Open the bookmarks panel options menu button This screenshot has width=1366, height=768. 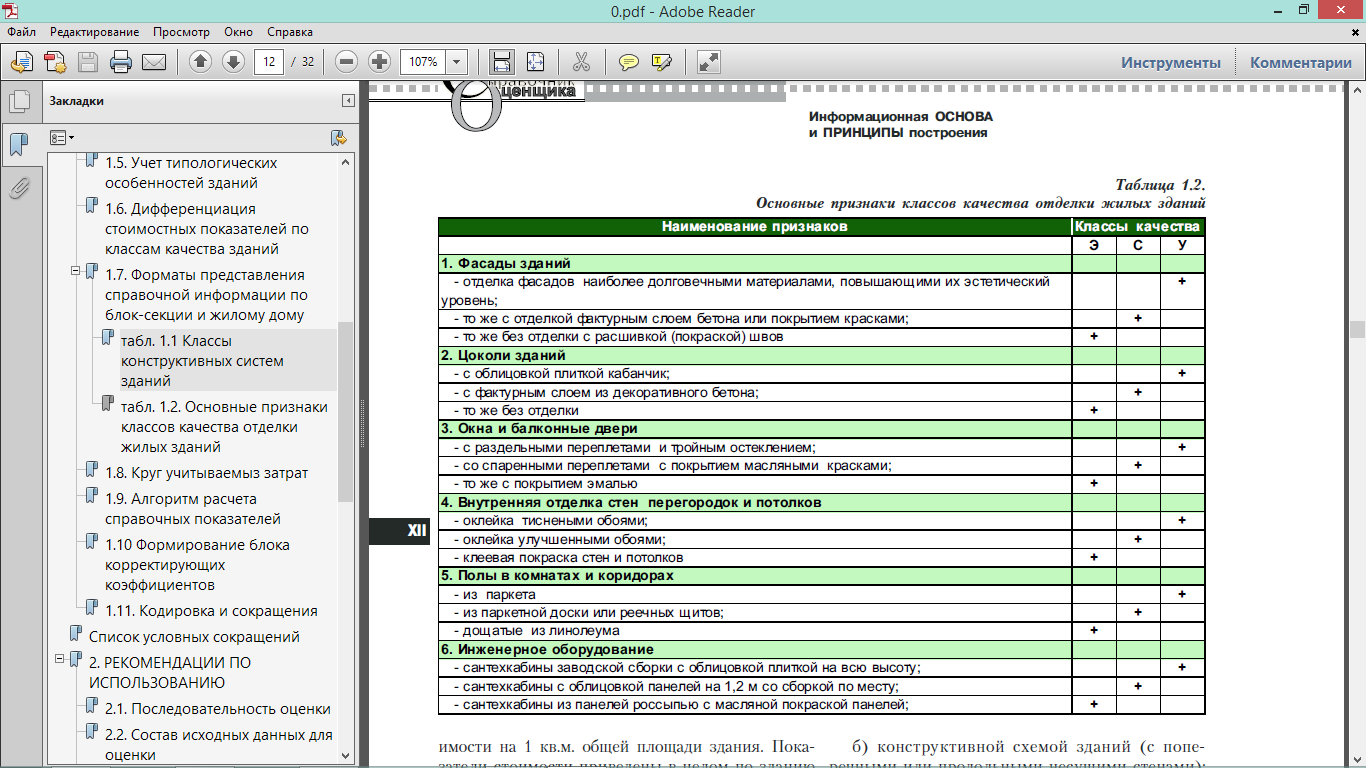click(x=62, y=137)
